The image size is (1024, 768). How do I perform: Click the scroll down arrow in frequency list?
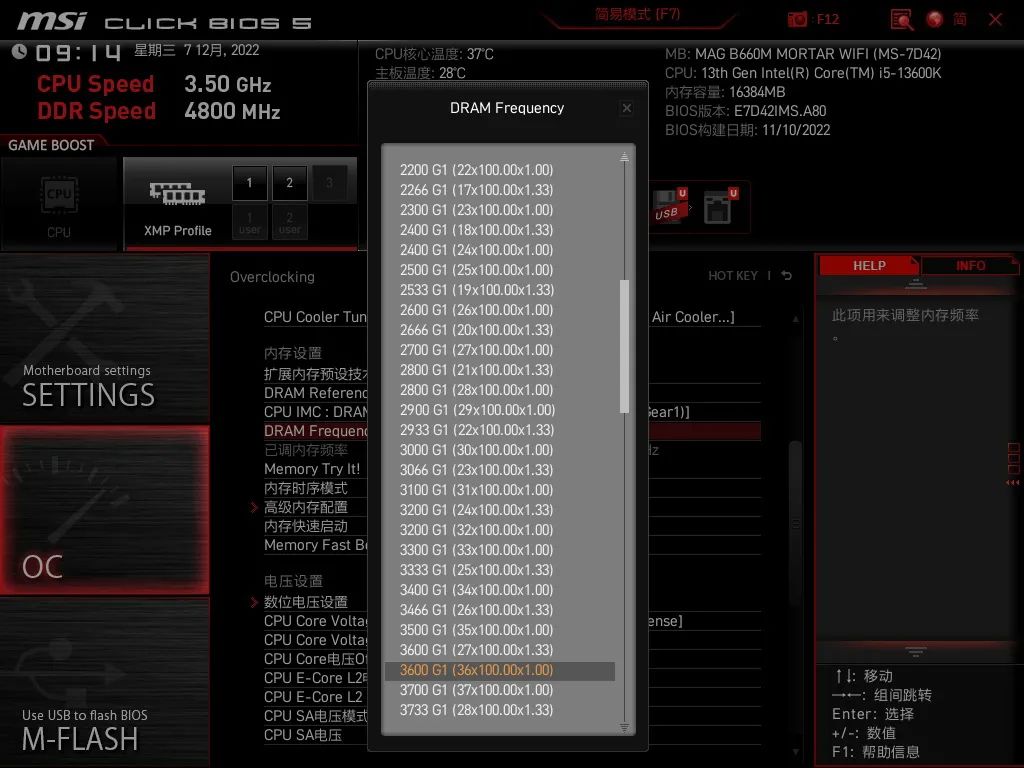(x=624, y=727)
